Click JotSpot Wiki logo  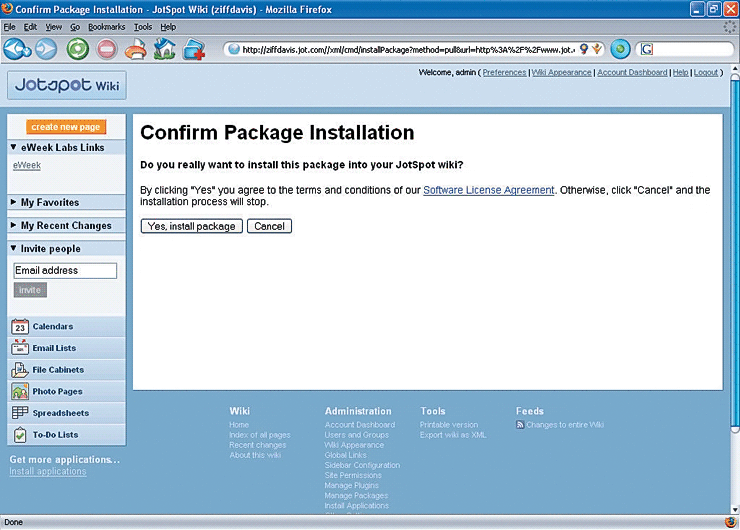tap(67, 85)
